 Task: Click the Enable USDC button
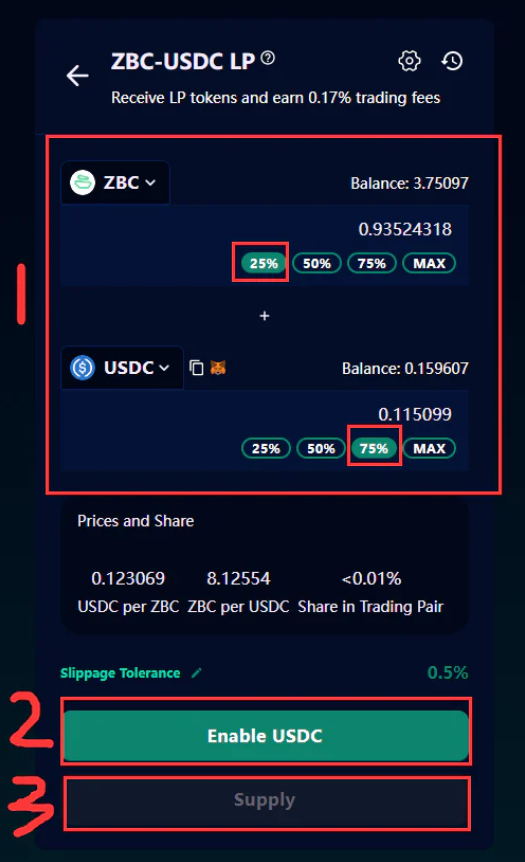266,736
